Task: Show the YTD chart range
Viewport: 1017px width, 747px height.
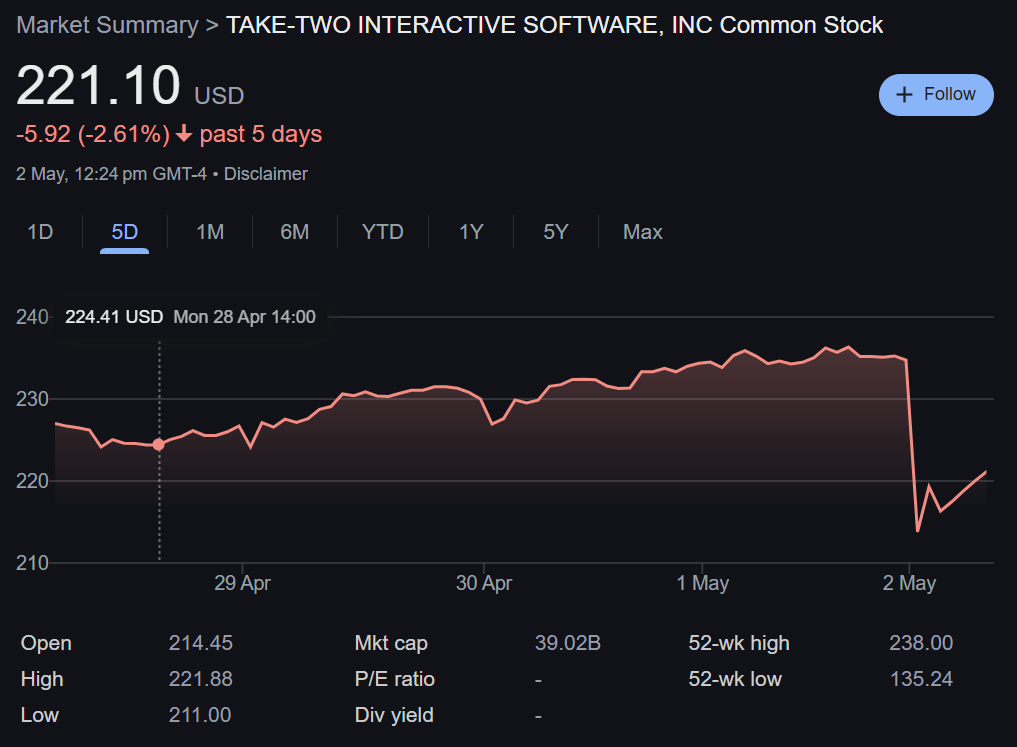Action: (x=382, y=232)
